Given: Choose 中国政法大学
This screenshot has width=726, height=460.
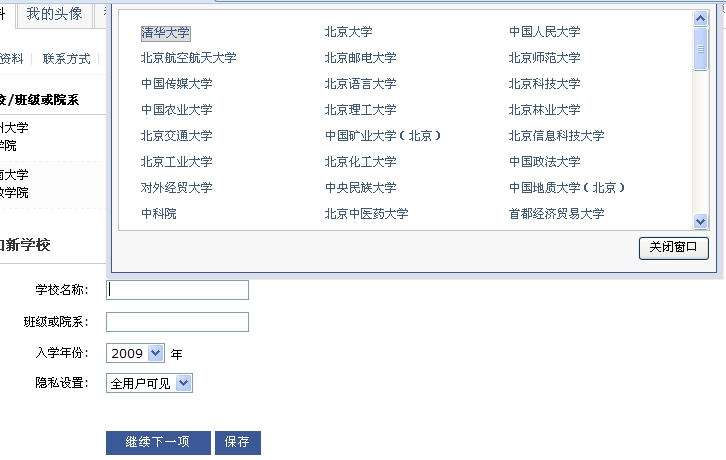Looking at the screenshot, I should (x=544, y=162).
